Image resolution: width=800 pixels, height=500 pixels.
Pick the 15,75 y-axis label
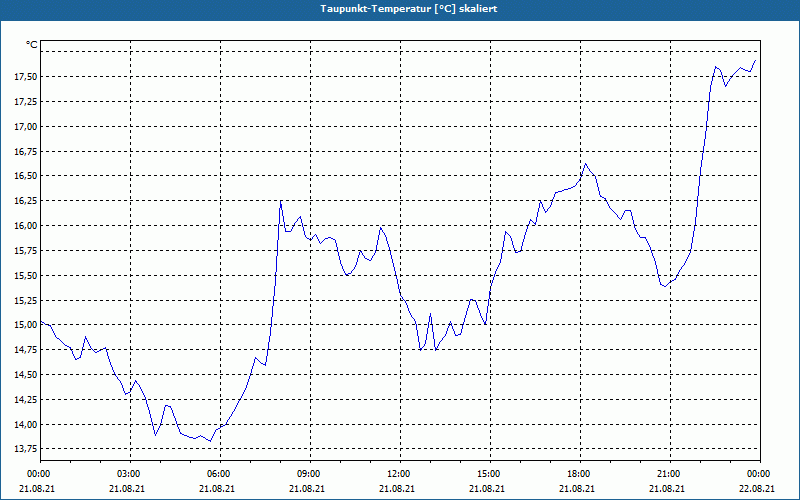26,251
